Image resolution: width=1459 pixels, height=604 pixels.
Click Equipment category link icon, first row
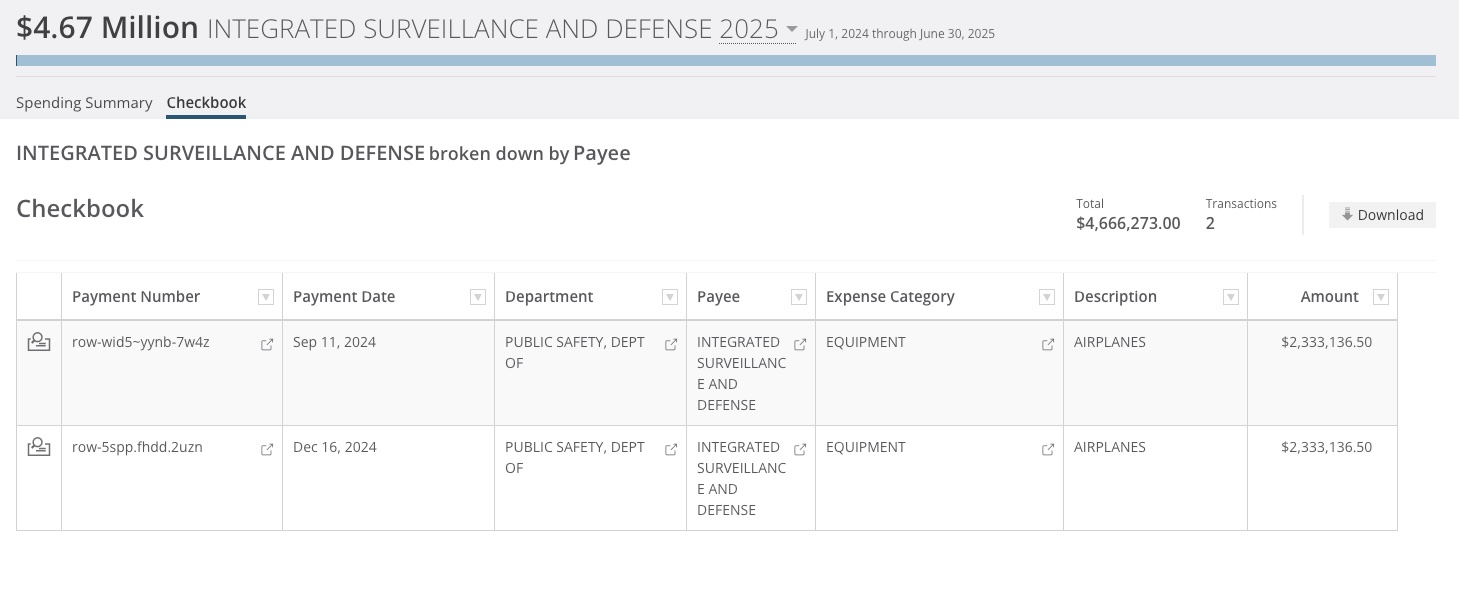[x=1048, y=344]
